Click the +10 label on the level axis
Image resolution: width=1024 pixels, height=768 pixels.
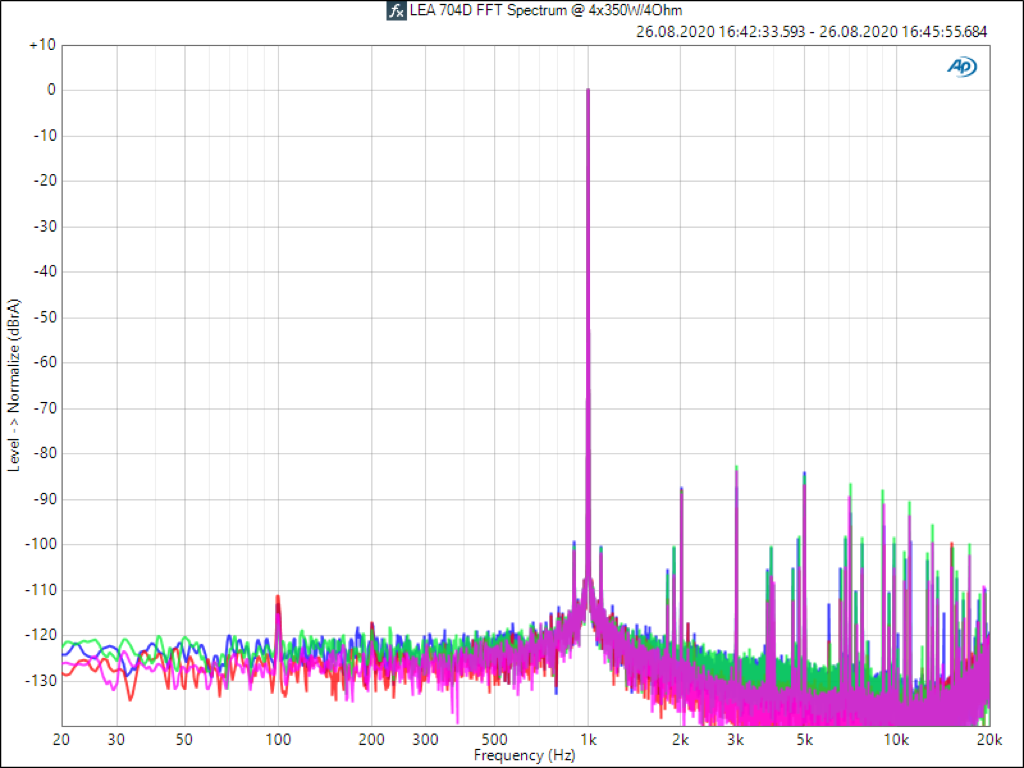tap(42, 45)
